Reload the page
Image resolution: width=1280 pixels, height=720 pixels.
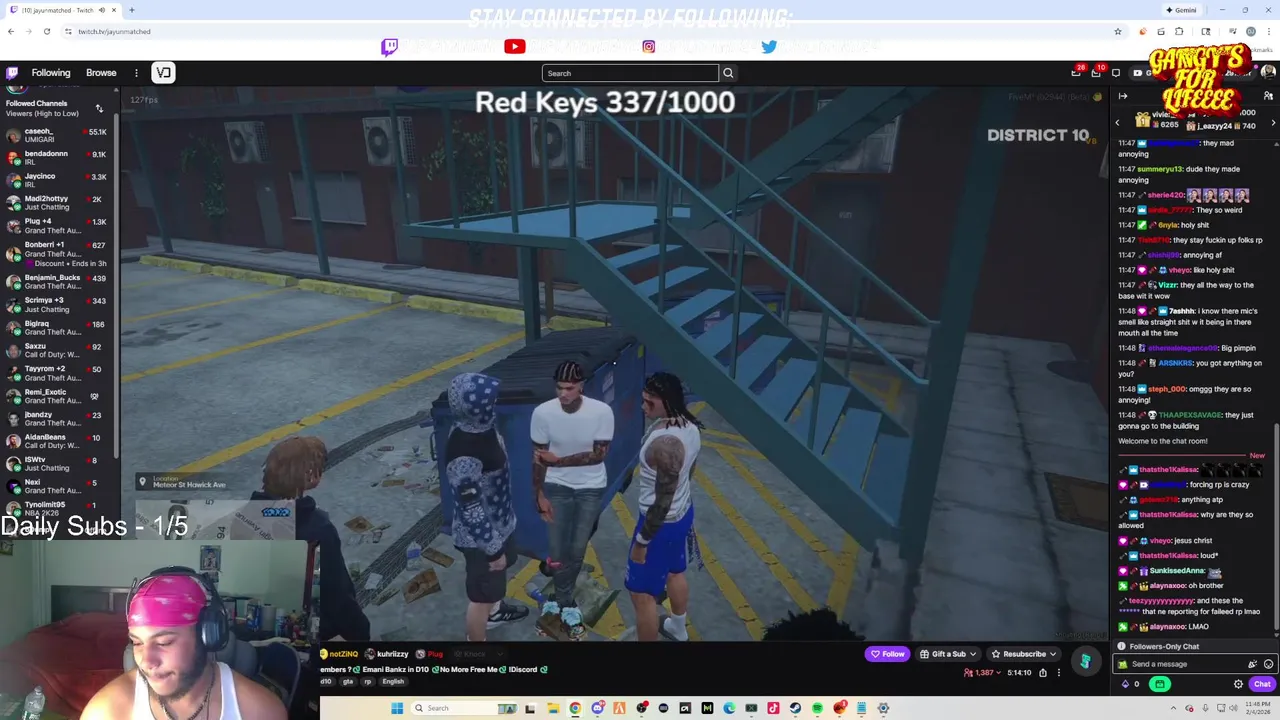(46, 31)
